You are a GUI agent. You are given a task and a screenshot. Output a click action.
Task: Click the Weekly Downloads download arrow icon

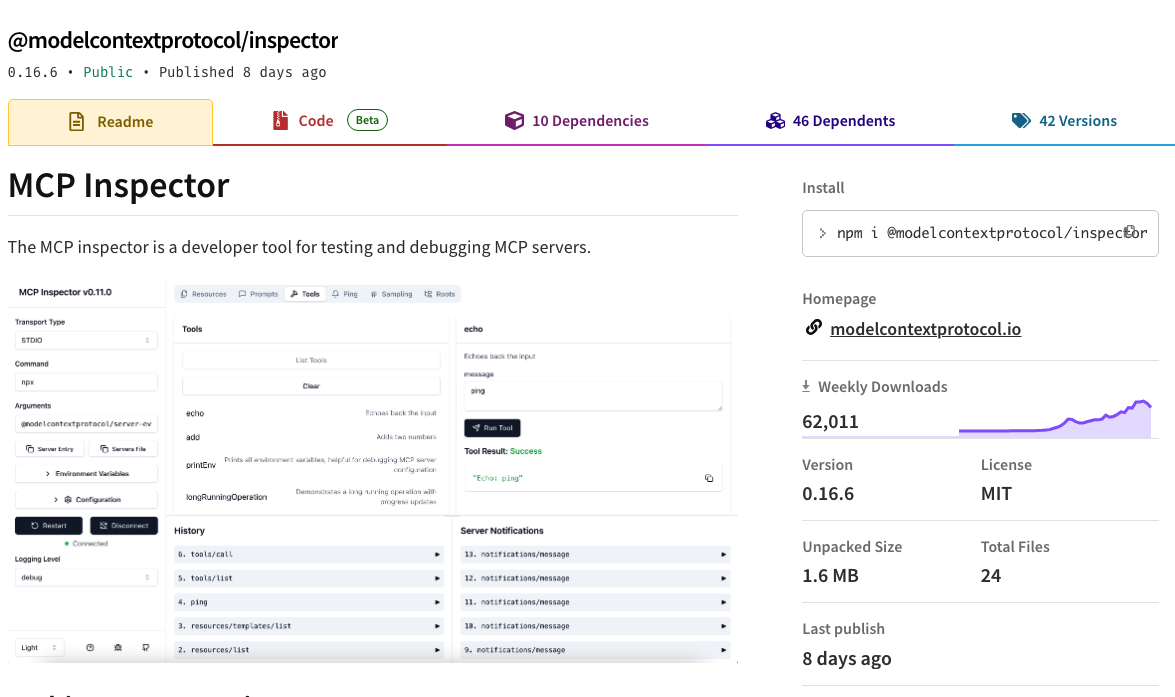[x=806, y=386]
